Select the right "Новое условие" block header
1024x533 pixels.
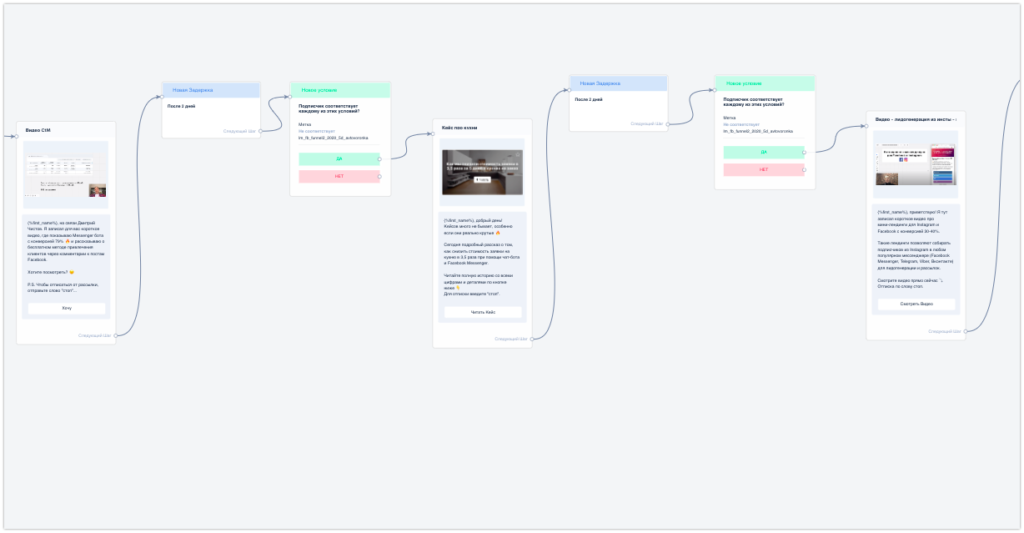tap(764, 83)
